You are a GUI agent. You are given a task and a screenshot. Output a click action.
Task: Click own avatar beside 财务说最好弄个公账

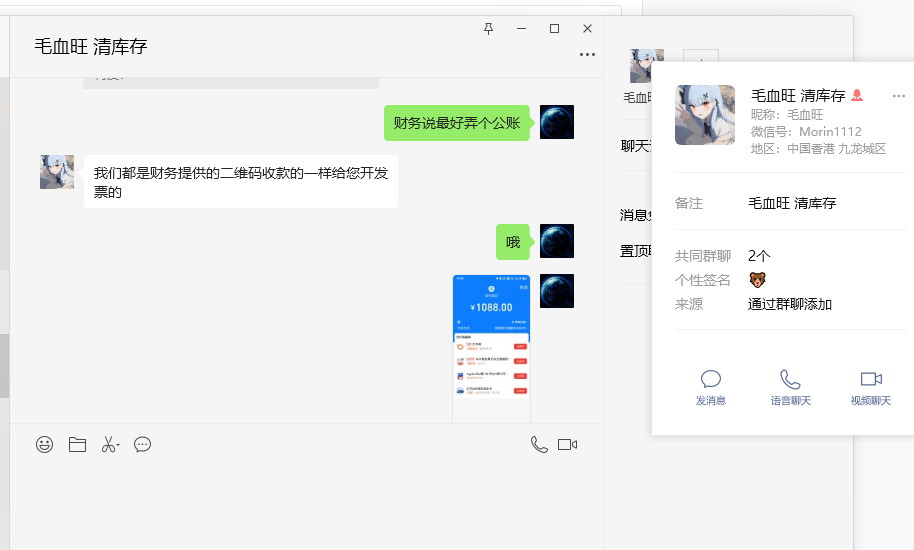click(557, 122)
